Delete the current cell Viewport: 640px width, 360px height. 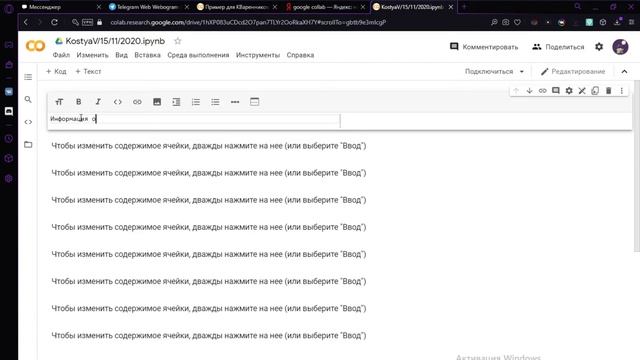[609, 91]
